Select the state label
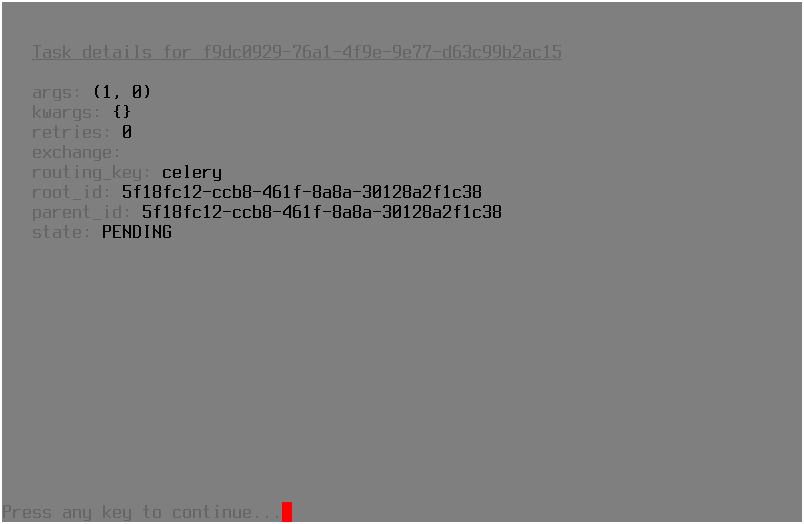804x524 pixels. 61,232
